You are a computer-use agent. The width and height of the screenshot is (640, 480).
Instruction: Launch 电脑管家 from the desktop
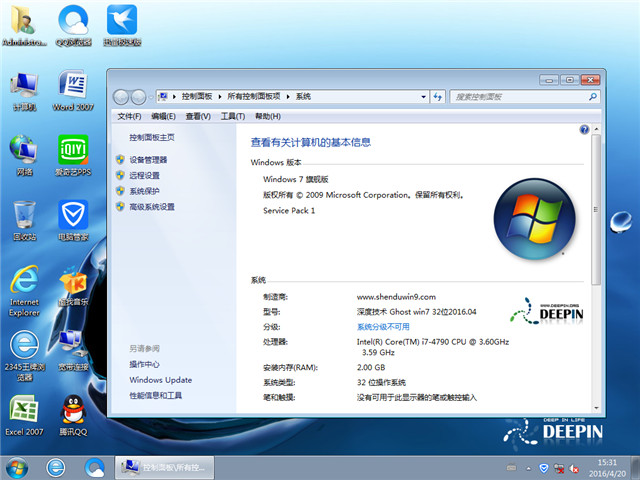click(x=73, y=220)
